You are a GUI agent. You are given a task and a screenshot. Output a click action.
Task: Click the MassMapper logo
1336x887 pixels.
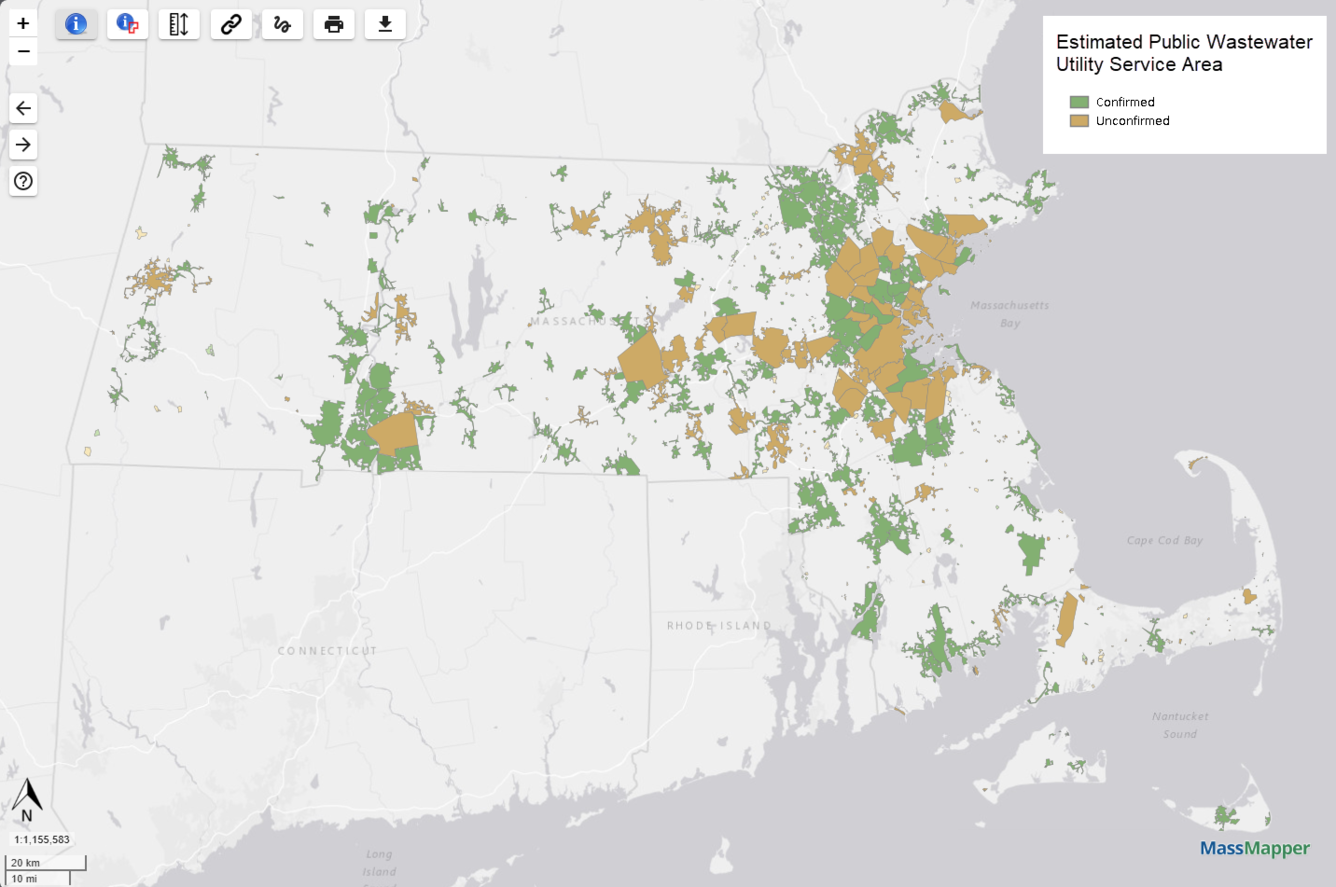click(1254, 848)
